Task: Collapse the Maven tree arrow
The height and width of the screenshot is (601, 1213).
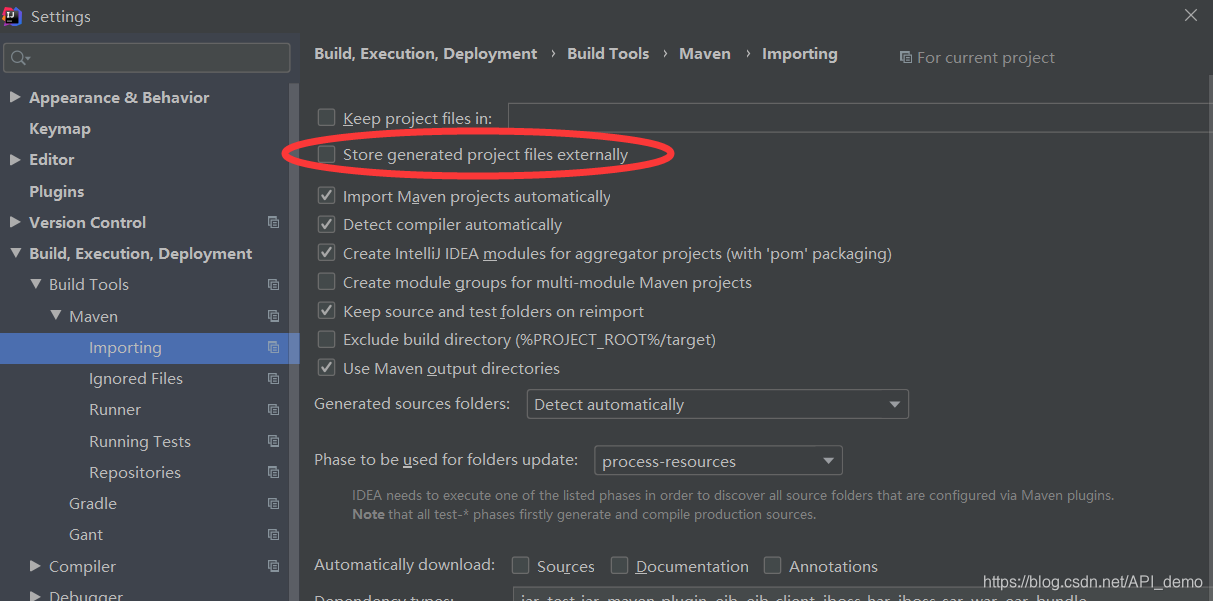Action: pyautogui.click(x=55, y=316)
